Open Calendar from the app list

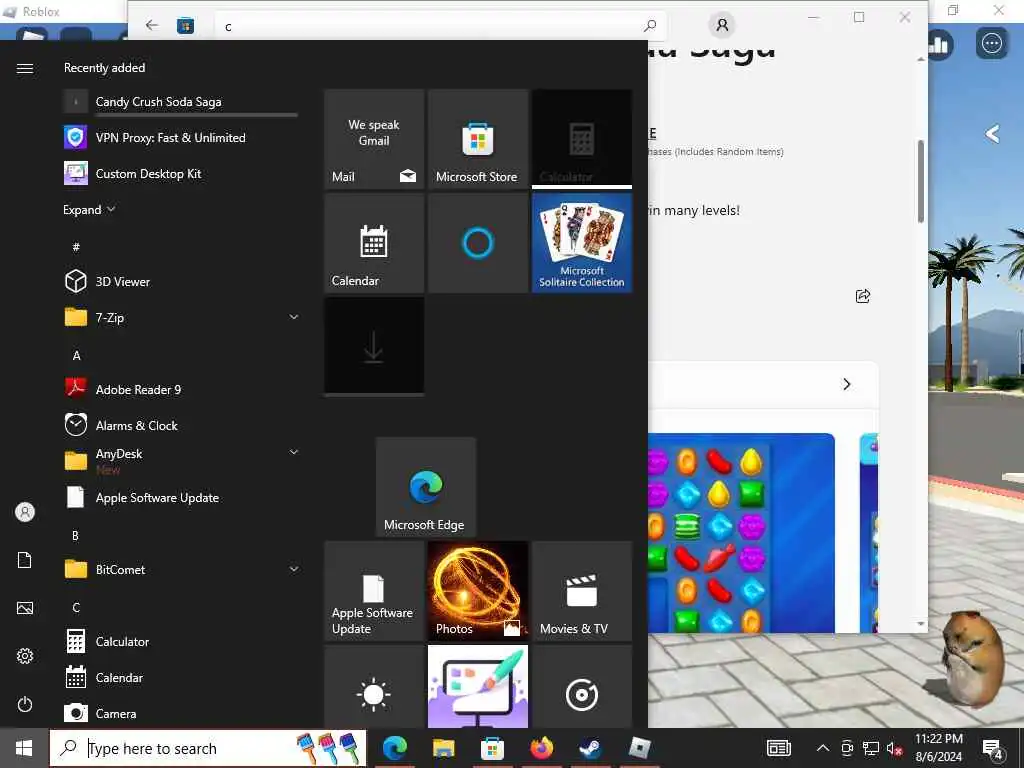pos(181,677)
